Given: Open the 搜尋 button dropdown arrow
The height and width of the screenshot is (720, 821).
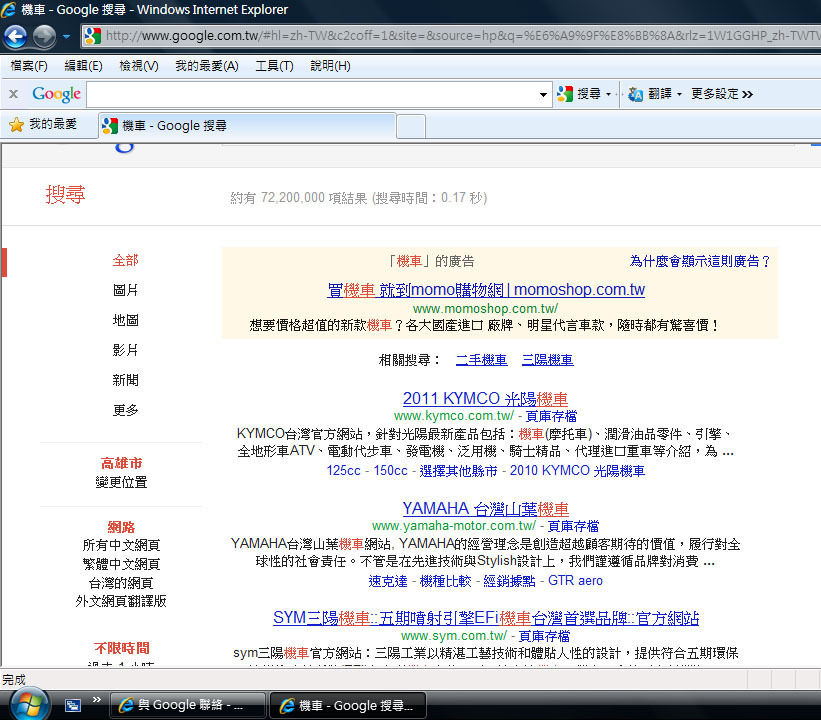Looking at the screenshot, I should click(x=608, y=95).
